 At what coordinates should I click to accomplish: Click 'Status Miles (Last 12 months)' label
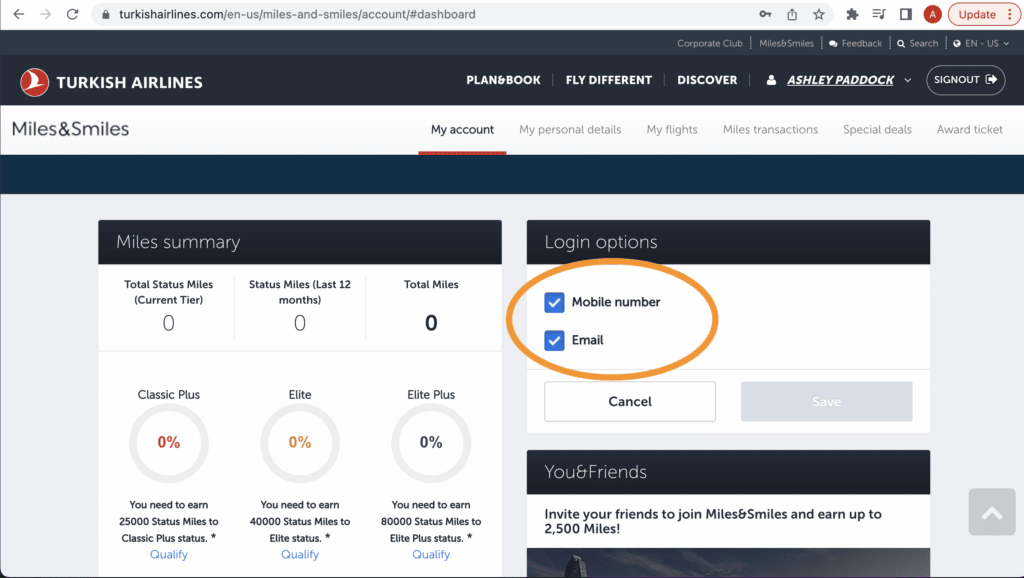[x=300, y=292]
